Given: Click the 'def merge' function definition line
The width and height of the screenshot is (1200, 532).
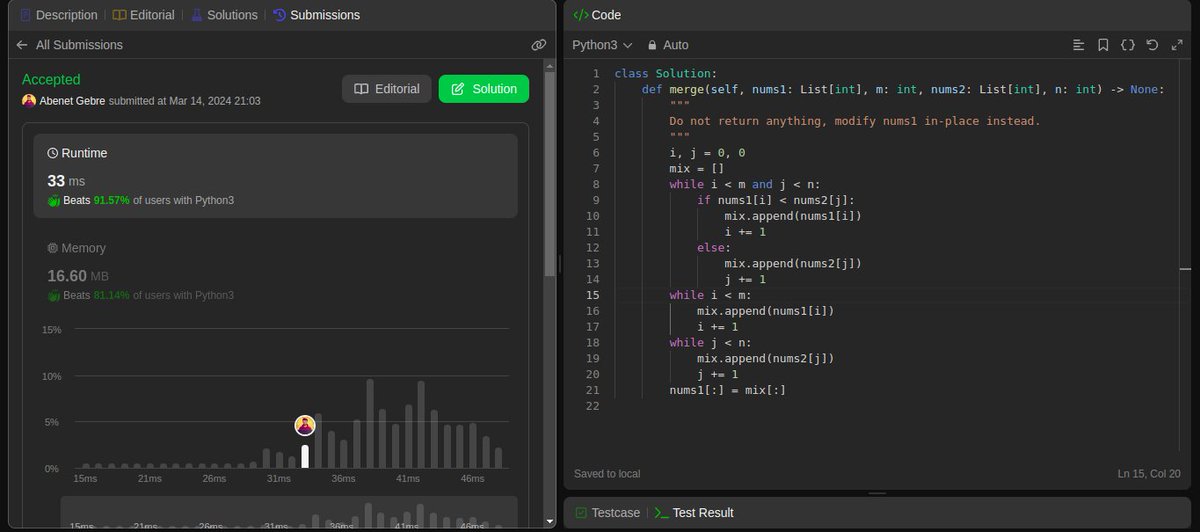Looking at the screenshot, I should pos(903,90).
